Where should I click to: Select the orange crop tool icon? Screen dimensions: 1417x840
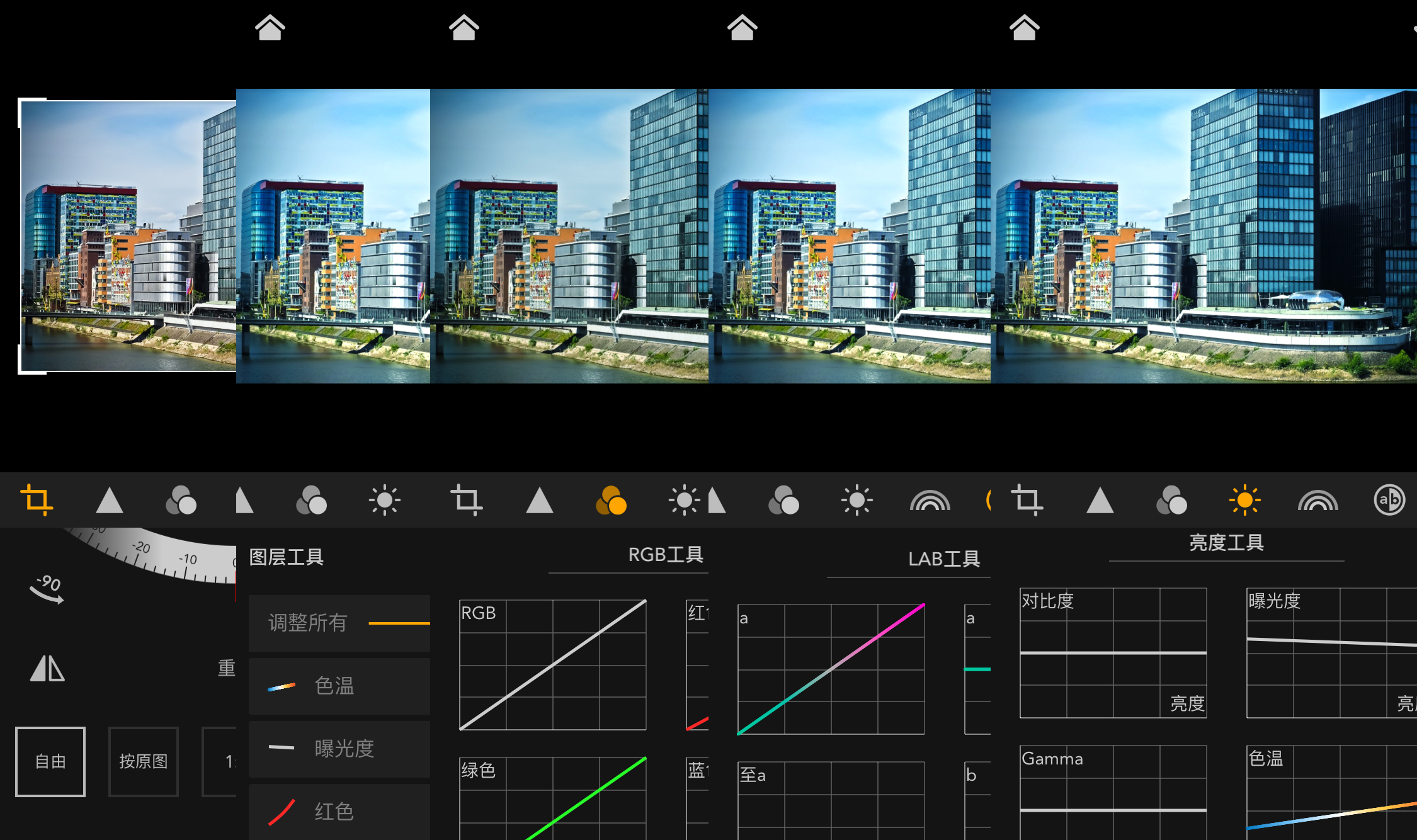37,501
